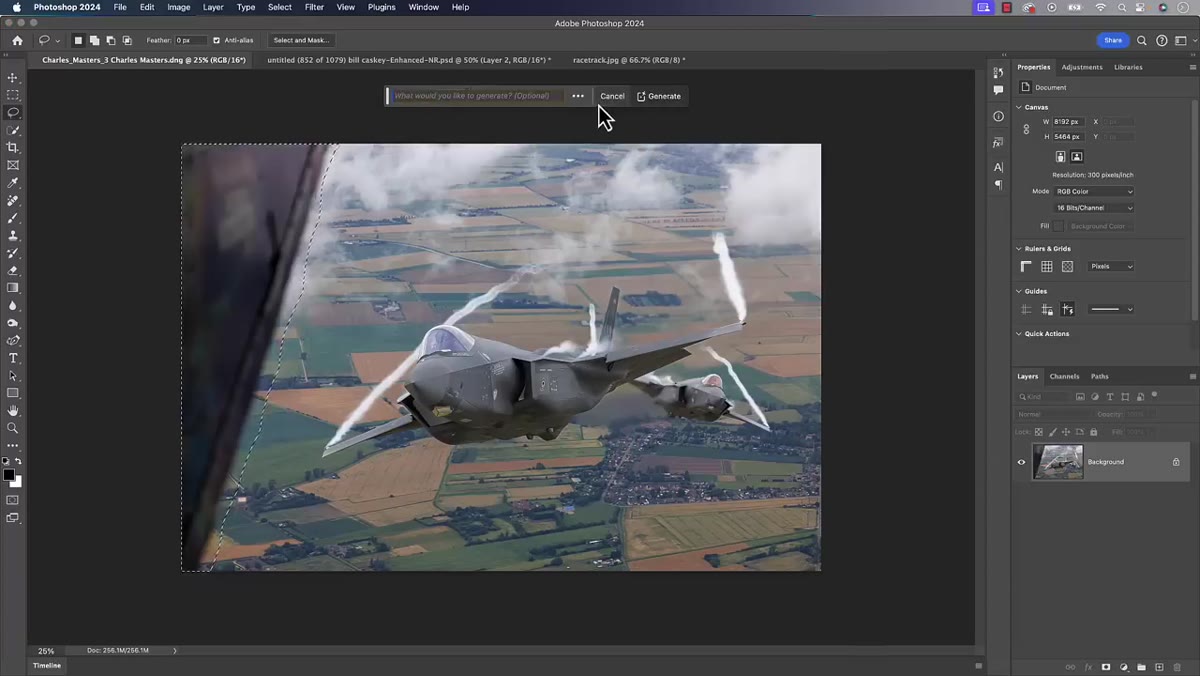Select the Clone Stamp tool
The width and height of the screenshot is (1200, 676).
[x=13, y=235]
